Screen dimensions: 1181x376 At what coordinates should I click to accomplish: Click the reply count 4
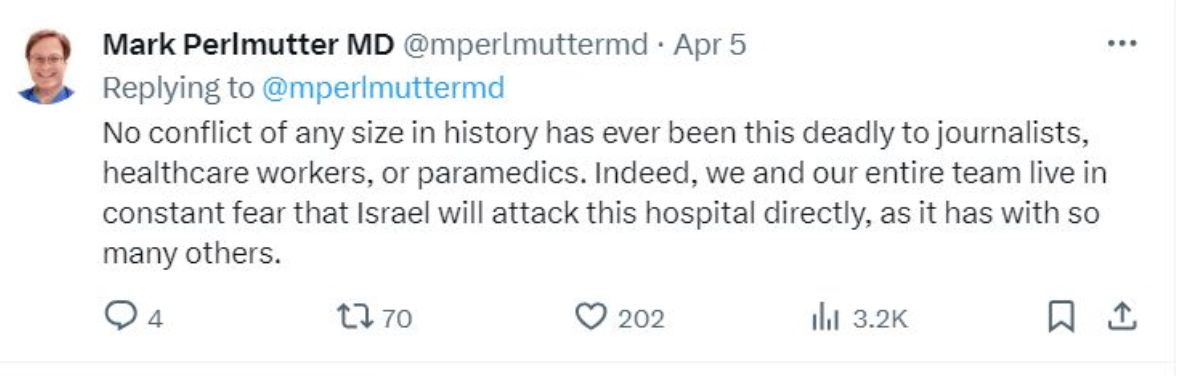coord(154,319)
